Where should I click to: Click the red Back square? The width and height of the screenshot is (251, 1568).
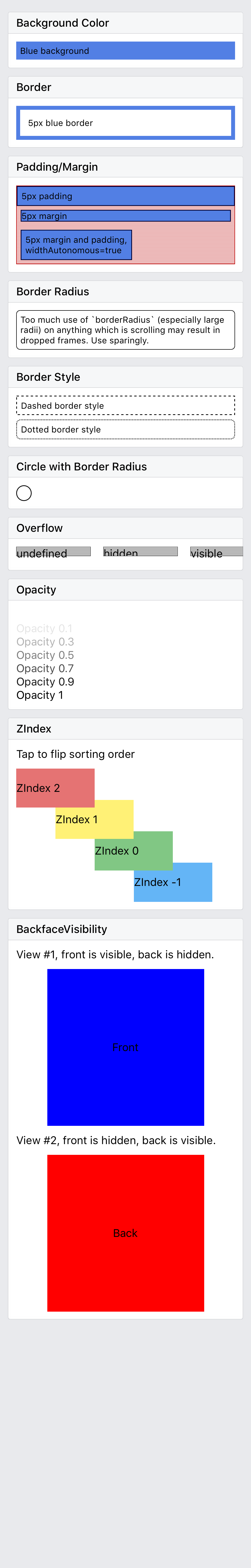125,1233
